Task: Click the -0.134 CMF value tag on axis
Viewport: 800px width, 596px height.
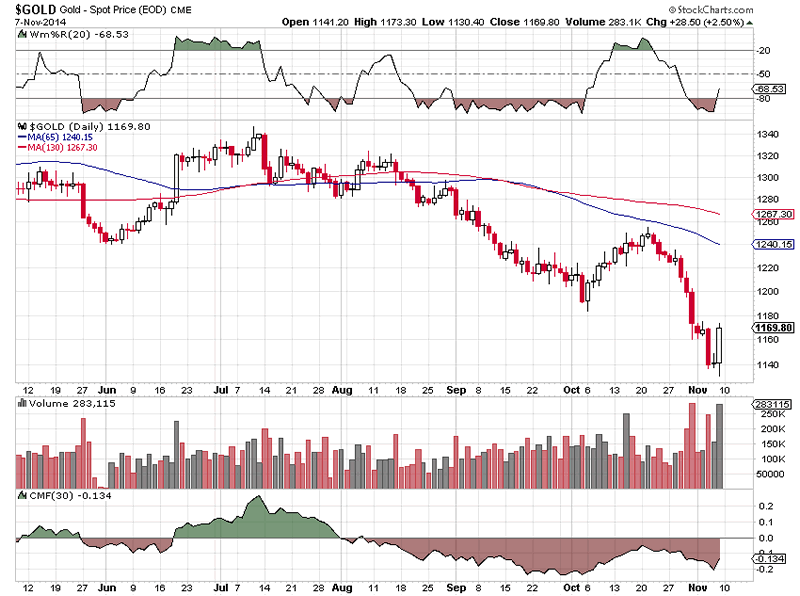Action: [x=770, y=559]
